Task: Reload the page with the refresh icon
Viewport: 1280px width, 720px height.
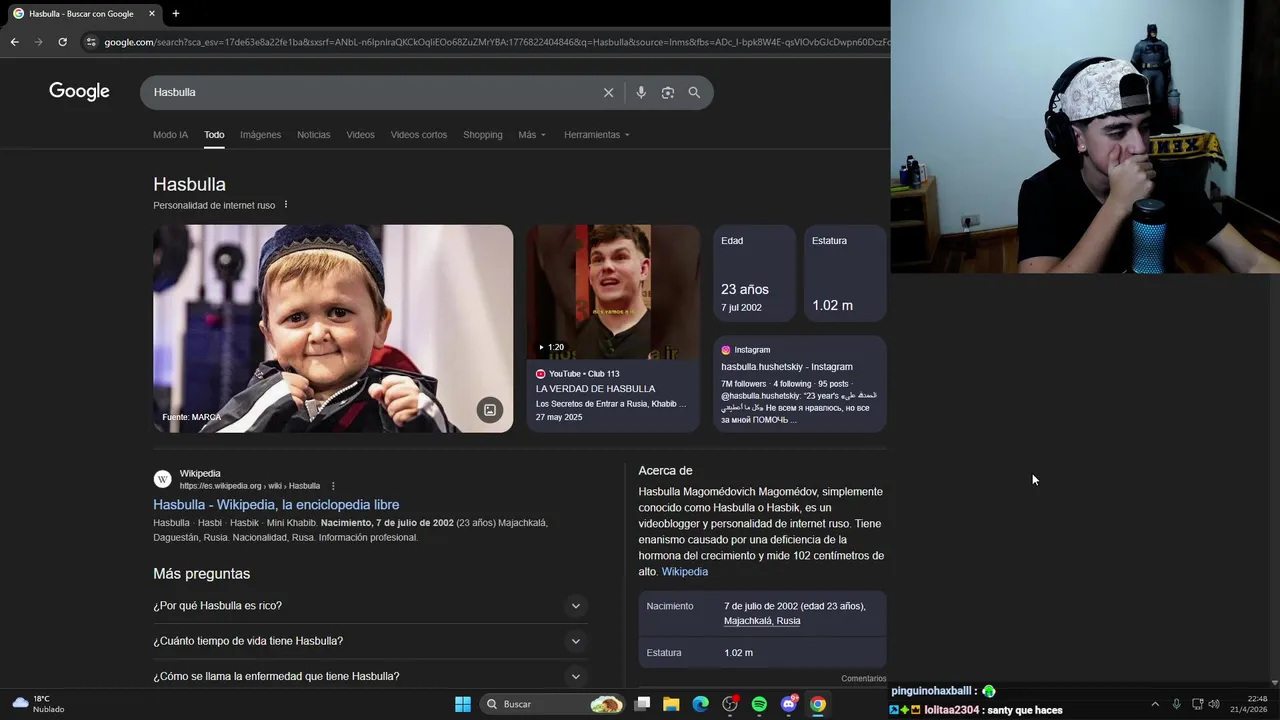Action: click(x=62, y=42)
